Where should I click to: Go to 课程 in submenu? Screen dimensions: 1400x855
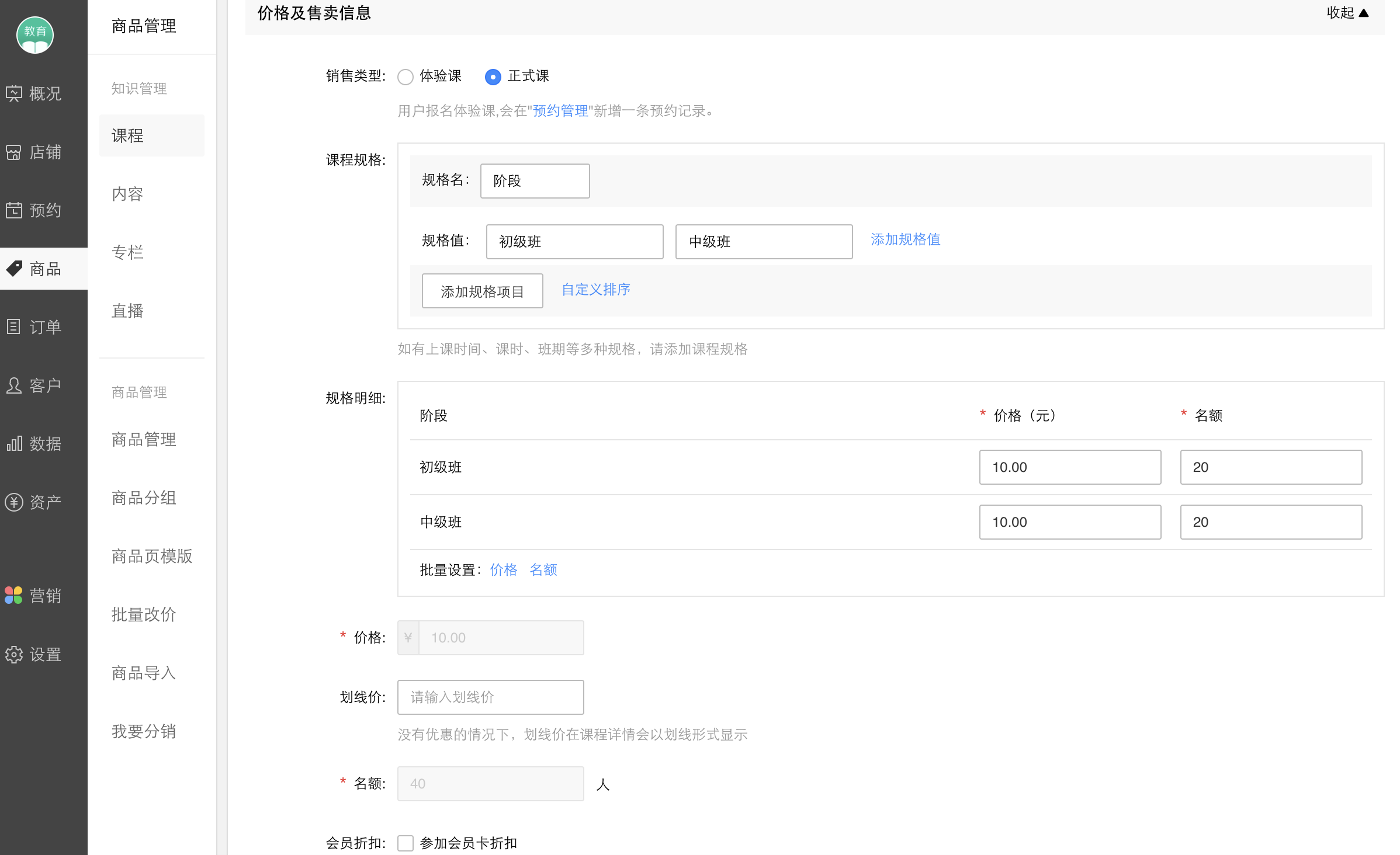[152, 135]
